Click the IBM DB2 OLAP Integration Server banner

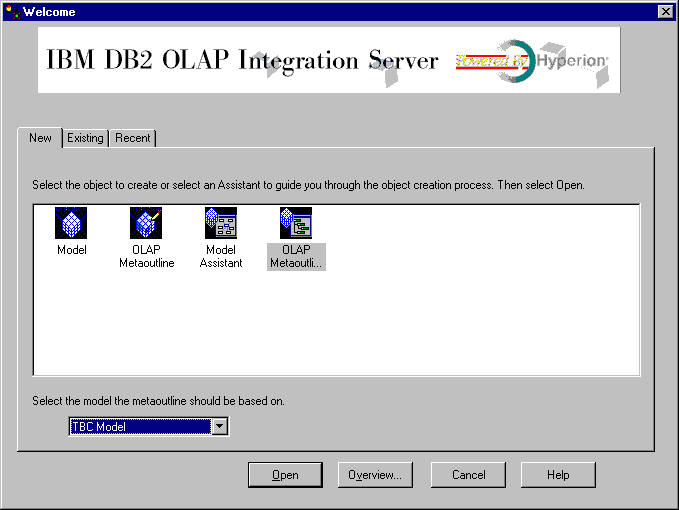(x=329, y=60)
